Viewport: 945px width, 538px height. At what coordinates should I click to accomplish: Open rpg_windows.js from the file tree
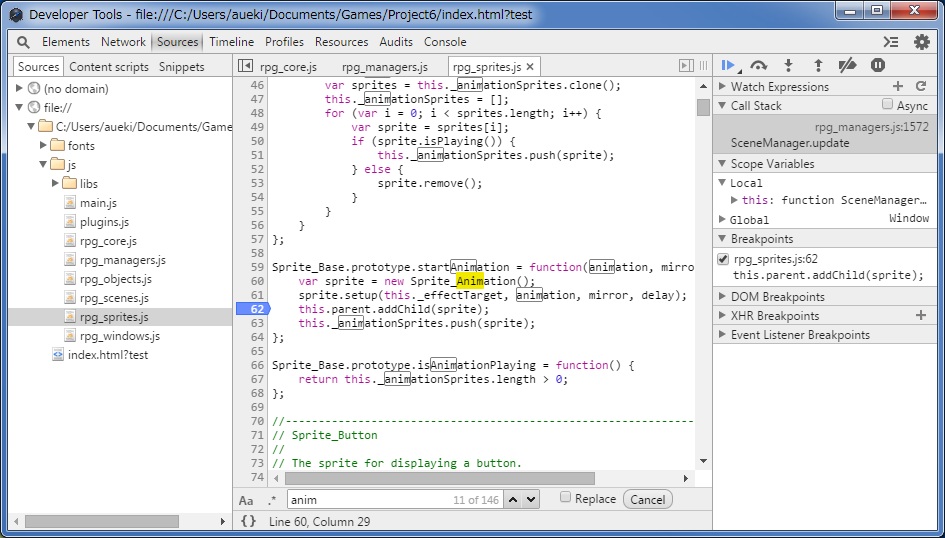pos(120,336)
